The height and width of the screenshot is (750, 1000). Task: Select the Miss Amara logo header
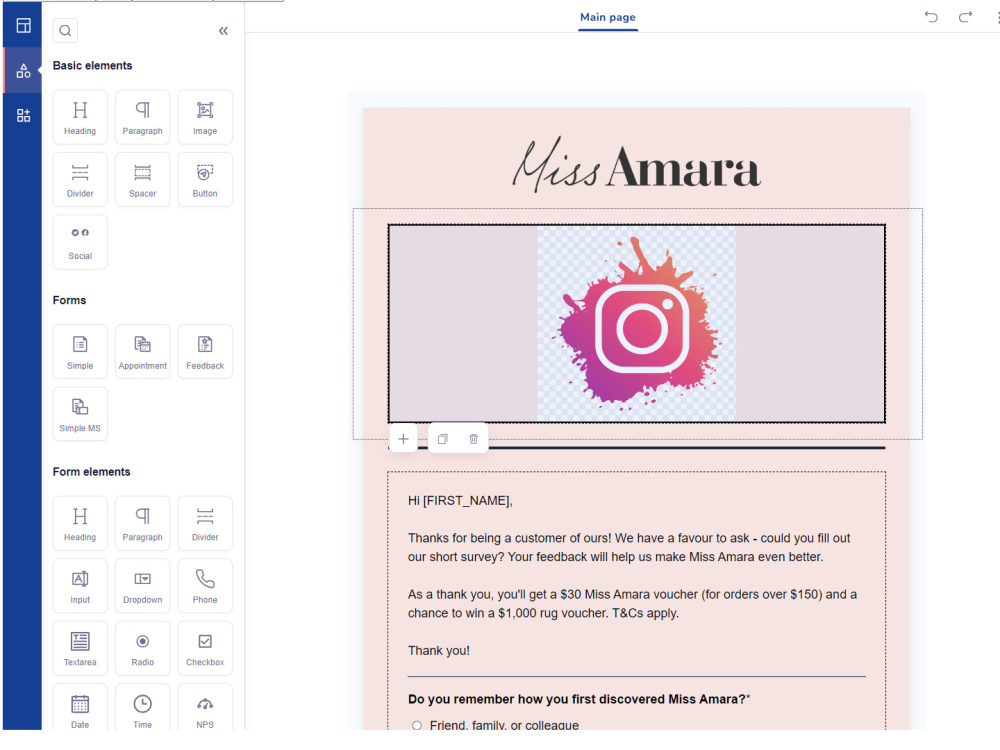click(x=636, y=164)
